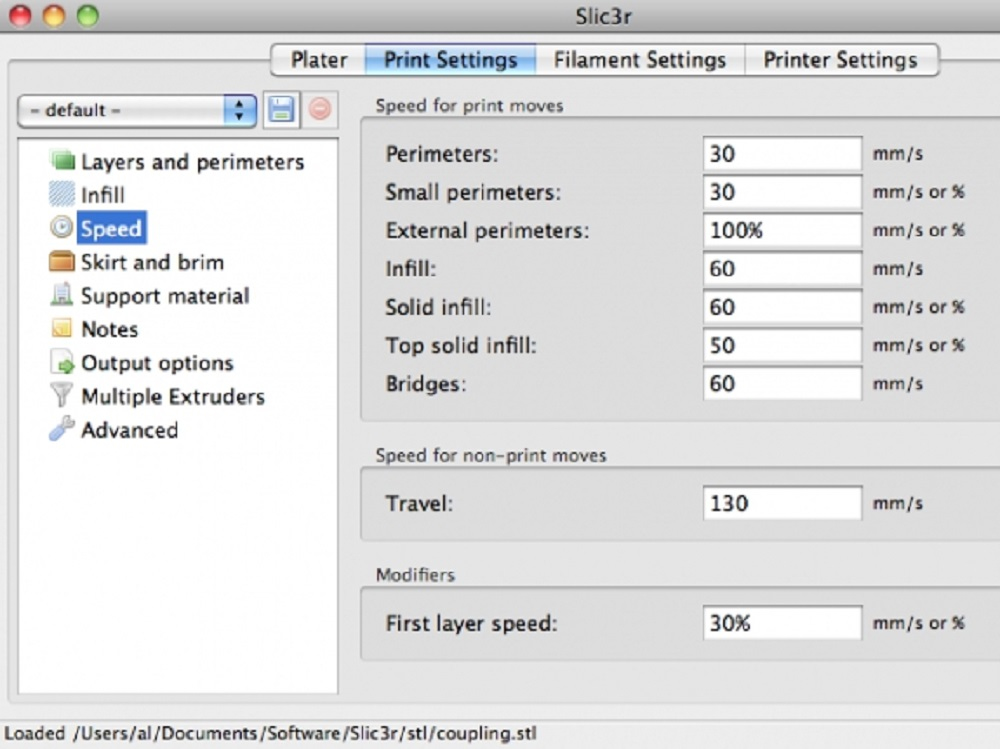Close the Slic3r window with red button
The height and width of the screenshot is (749, 1000).
[x=20, y=16]
